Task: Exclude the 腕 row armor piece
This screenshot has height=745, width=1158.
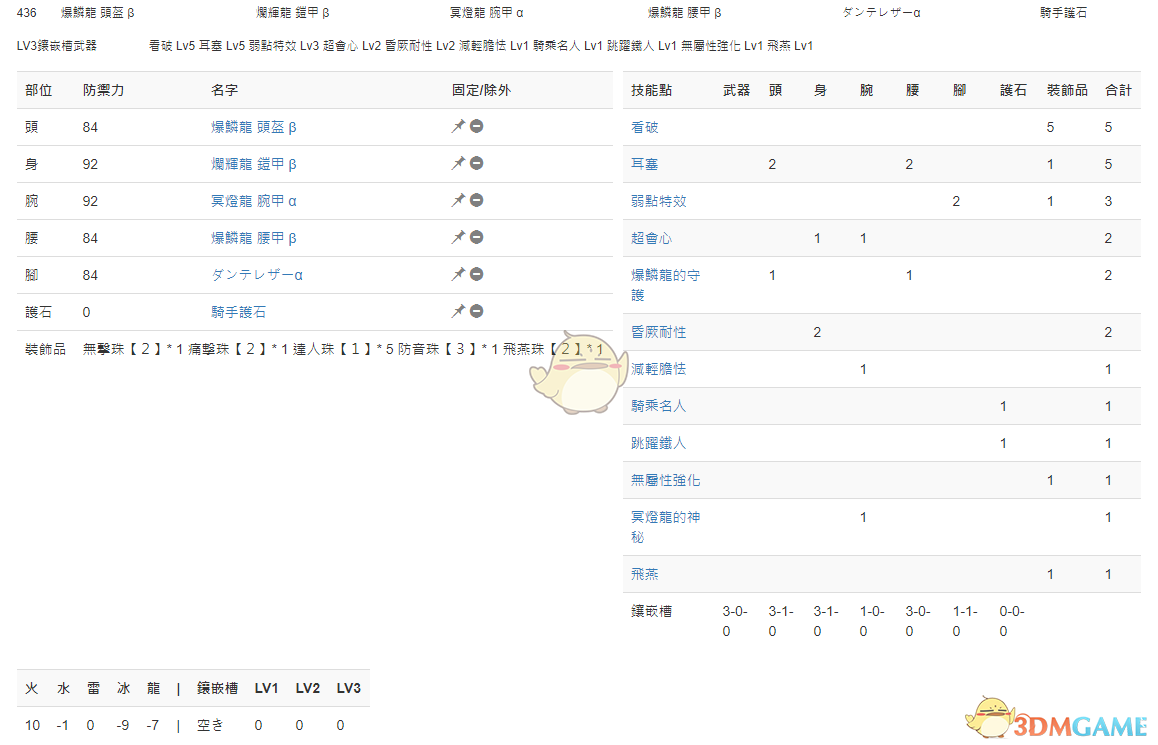Action: [477, 200]
